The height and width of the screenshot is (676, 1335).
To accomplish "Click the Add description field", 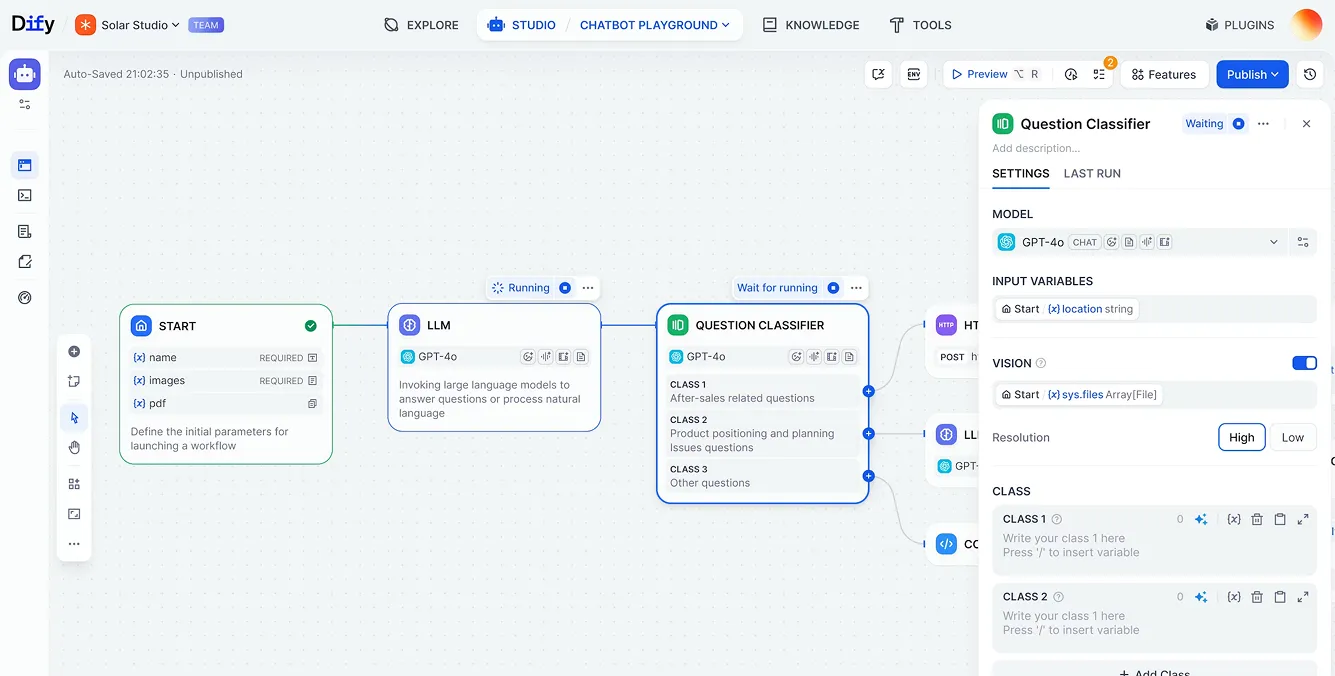I will (x=1036, y=148).
